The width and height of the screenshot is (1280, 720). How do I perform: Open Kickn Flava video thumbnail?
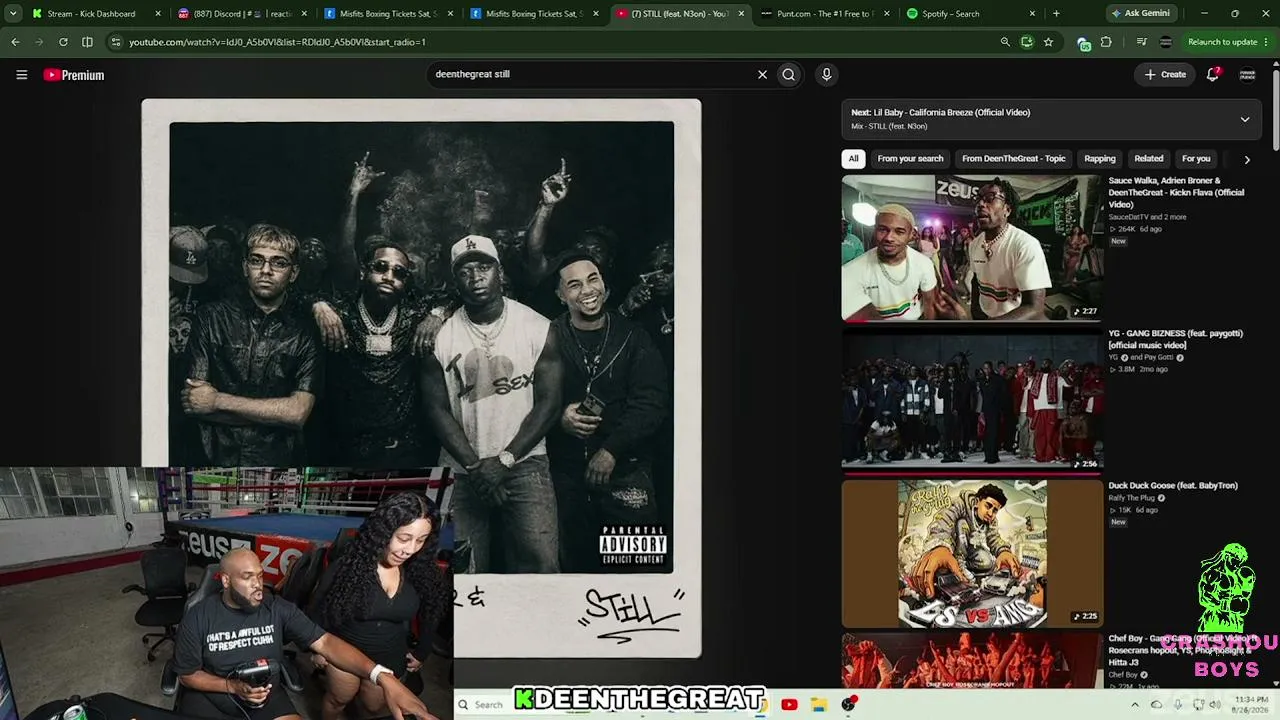tap(972, 248)
